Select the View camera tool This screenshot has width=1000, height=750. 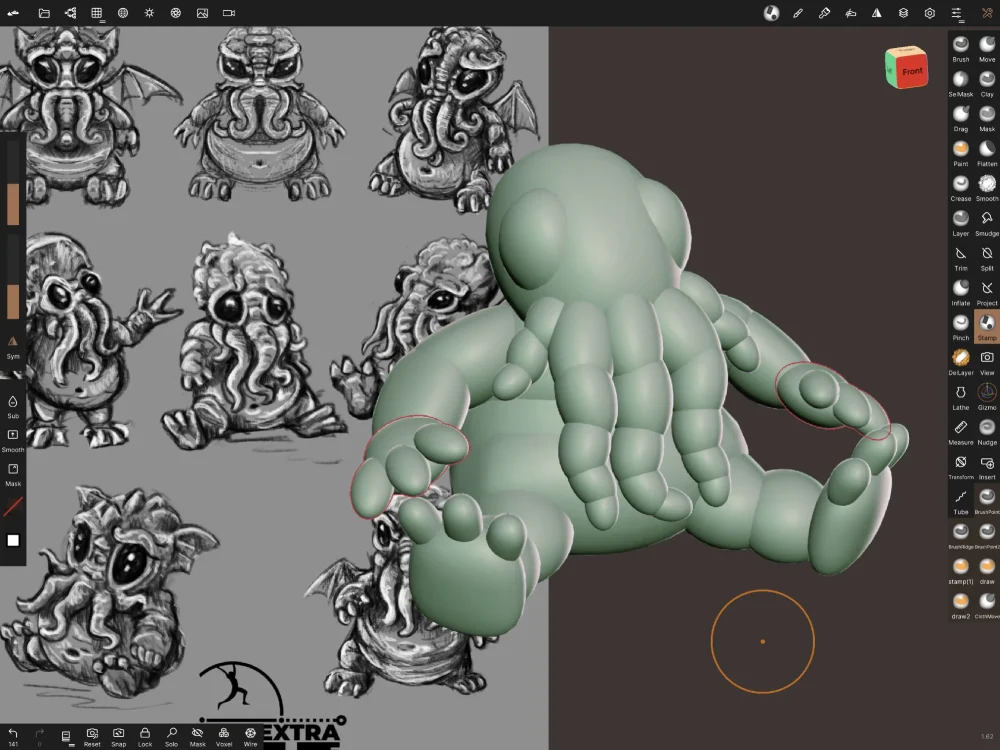pos(987,362)
